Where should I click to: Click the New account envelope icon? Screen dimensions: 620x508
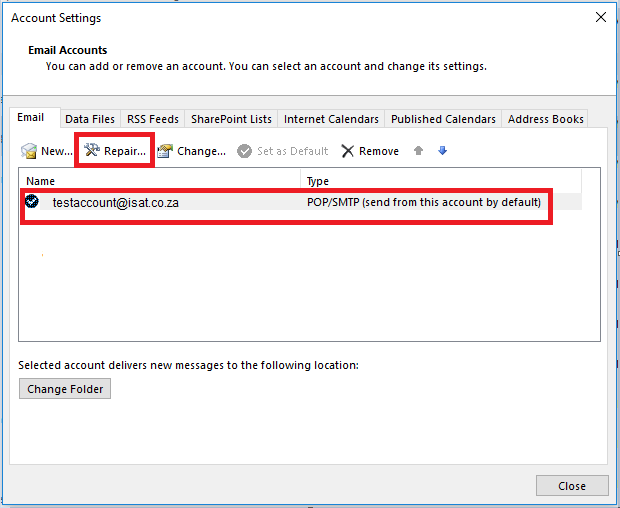point(30,151)
